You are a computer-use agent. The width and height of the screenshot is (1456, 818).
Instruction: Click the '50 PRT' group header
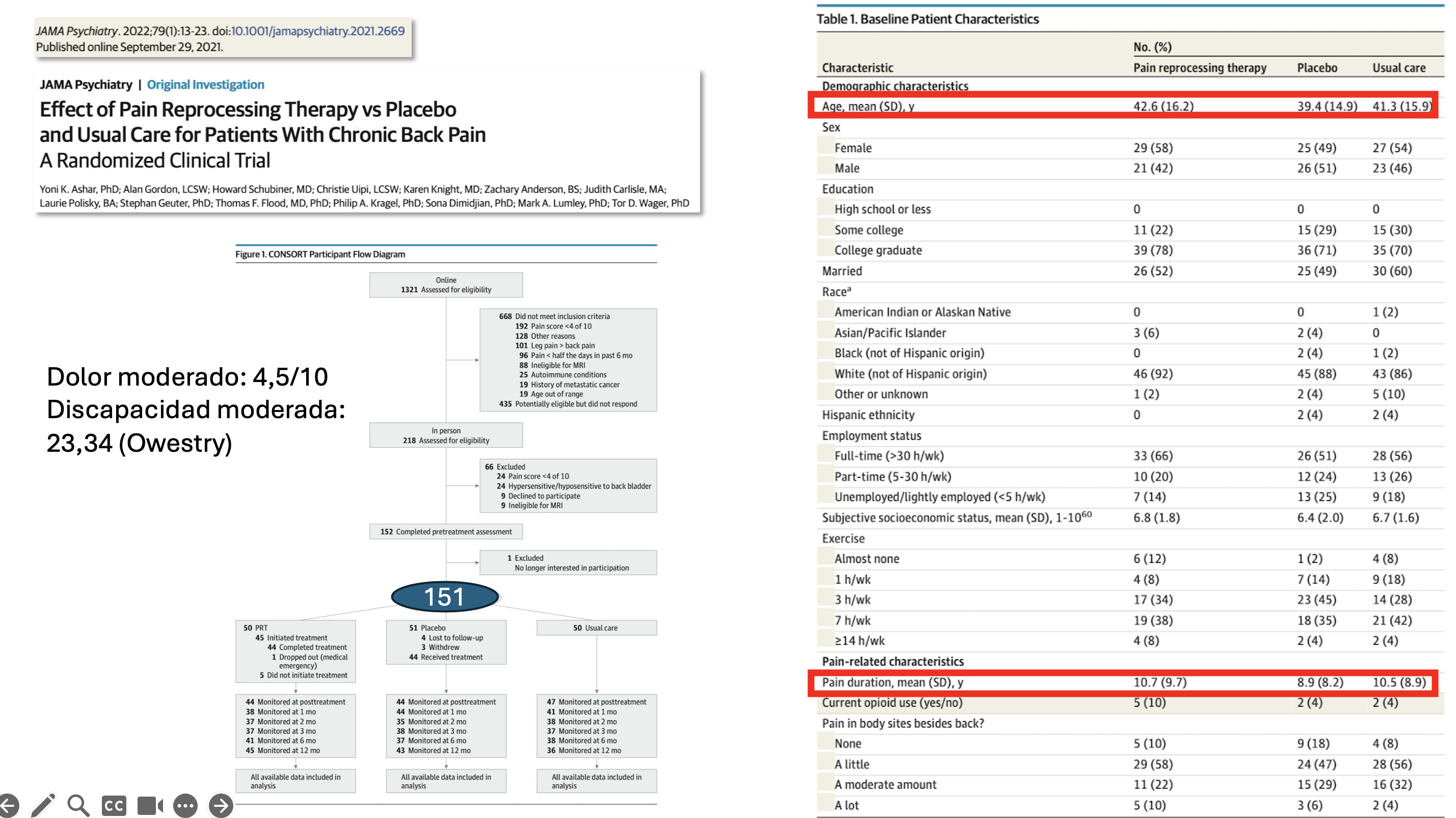[x=255, y=628]
